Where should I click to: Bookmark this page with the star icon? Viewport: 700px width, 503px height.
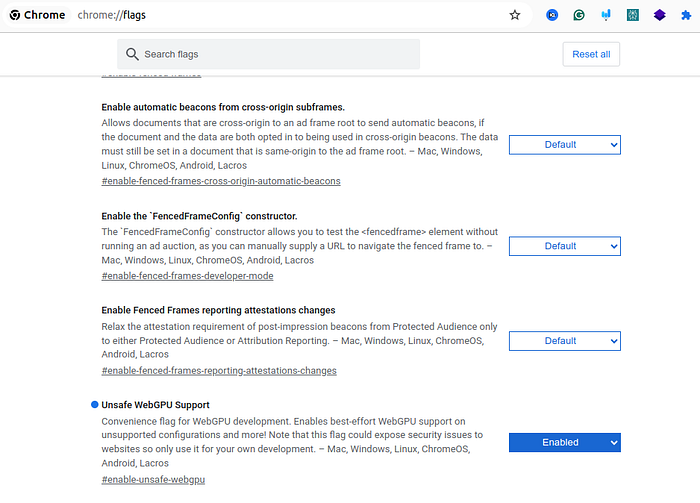pyautogui.click(x=515, y=15)
